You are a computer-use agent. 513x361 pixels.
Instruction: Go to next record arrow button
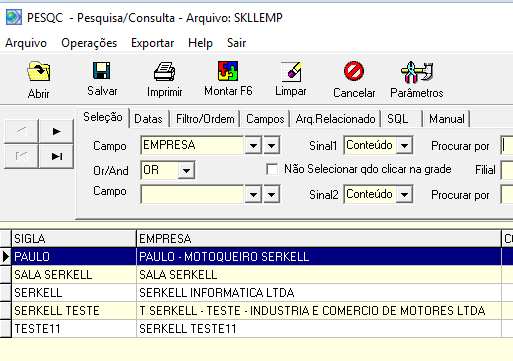click(x=56, y=131)
